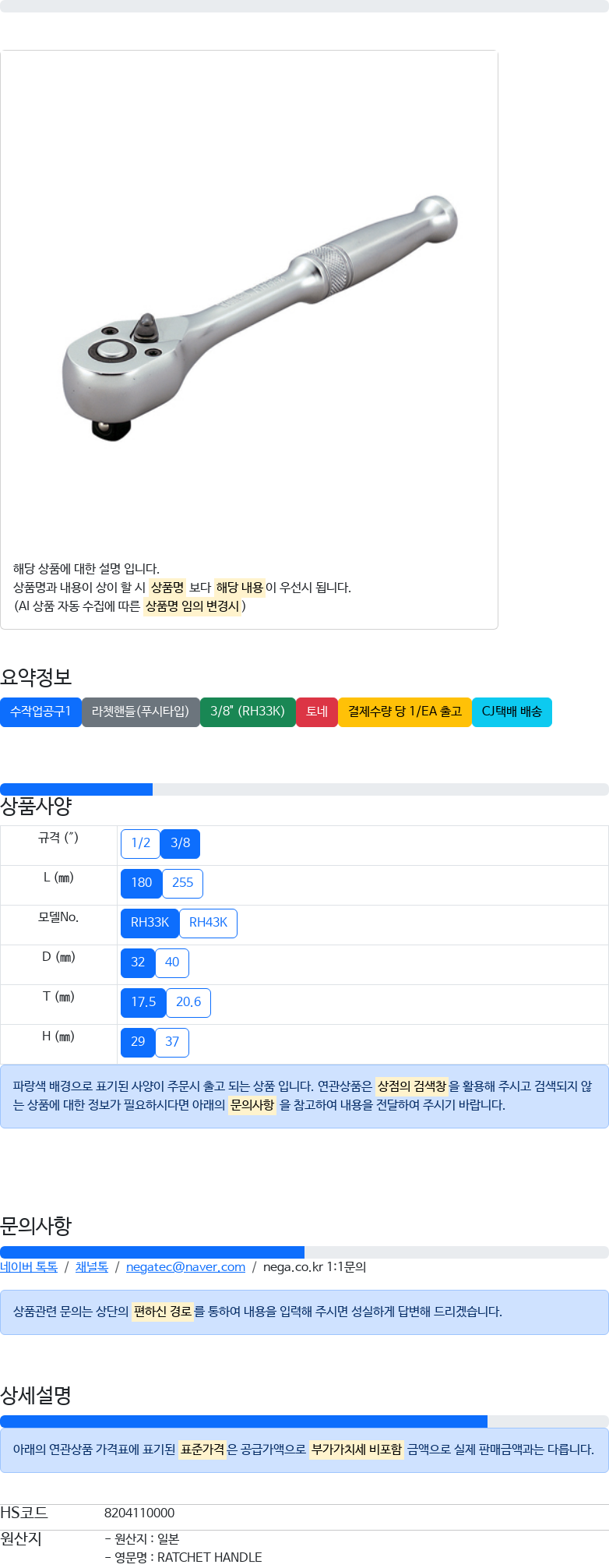The width and height of the screenshot is (609, 1568).
Task: Pick the H 37 mm option
Action: click(172, 1042)
